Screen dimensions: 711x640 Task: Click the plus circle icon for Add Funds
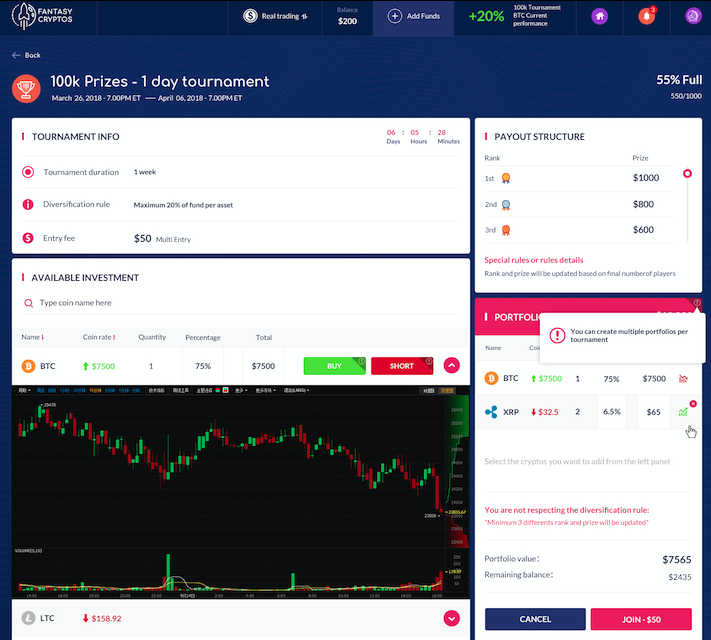(394, 16)
